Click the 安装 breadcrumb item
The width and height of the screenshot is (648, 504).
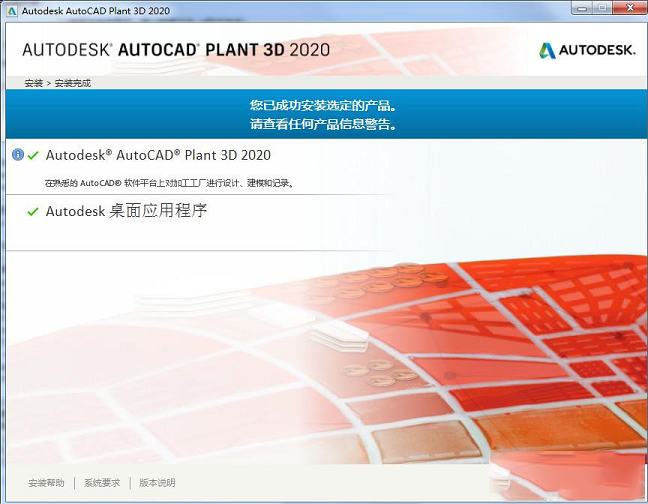[33, 83]
